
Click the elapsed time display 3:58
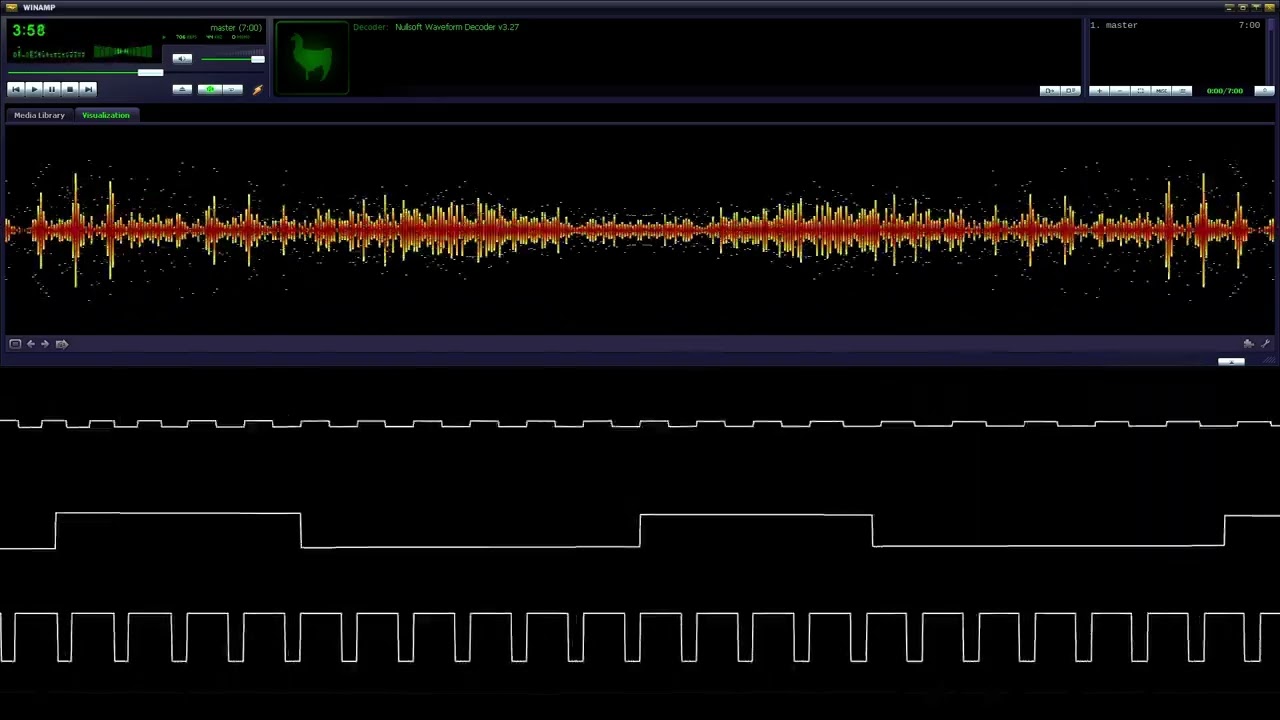pyautogui.click(x=29, y=30)
